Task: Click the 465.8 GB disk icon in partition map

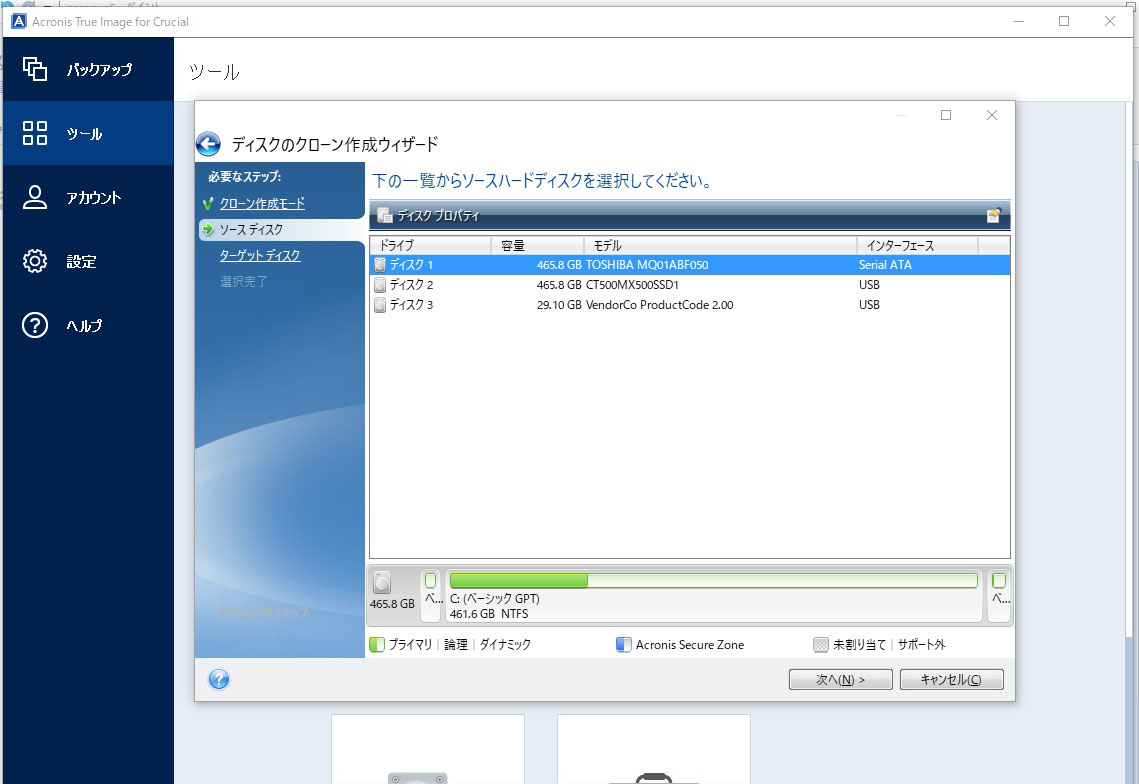Action: (382, 582)
